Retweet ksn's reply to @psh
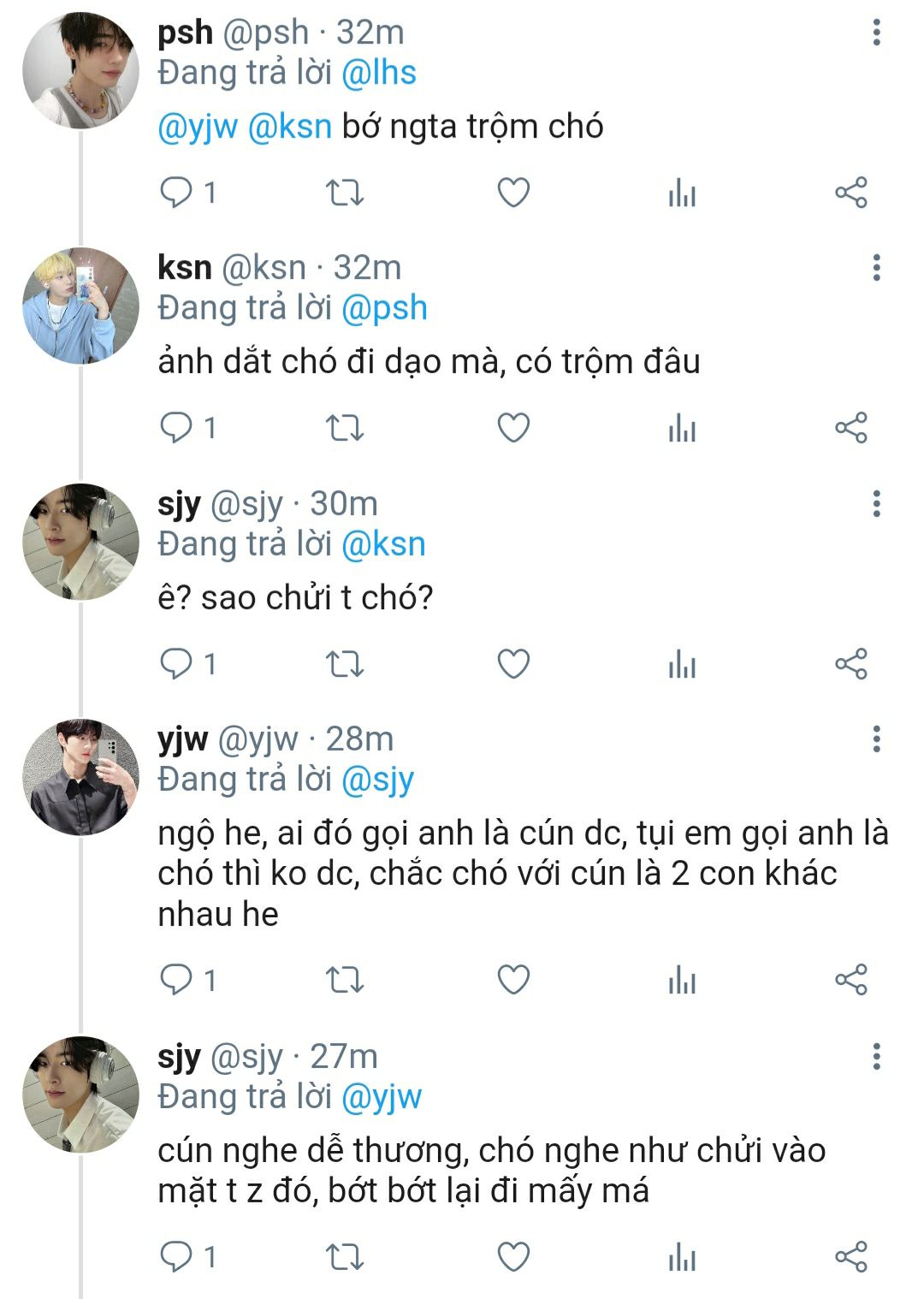Image resolution: width=924 pixels, height=1299 pixels. pyautogui.click(x=345, y=428)
